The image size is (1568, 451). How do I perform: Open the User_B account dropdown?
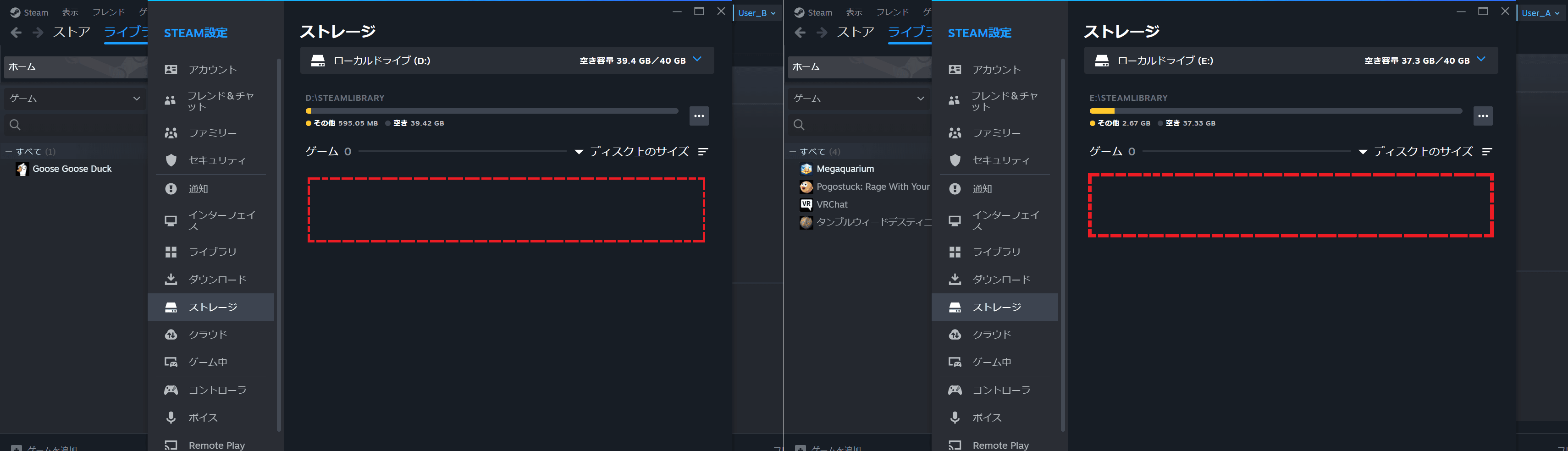tap(756, 13)
